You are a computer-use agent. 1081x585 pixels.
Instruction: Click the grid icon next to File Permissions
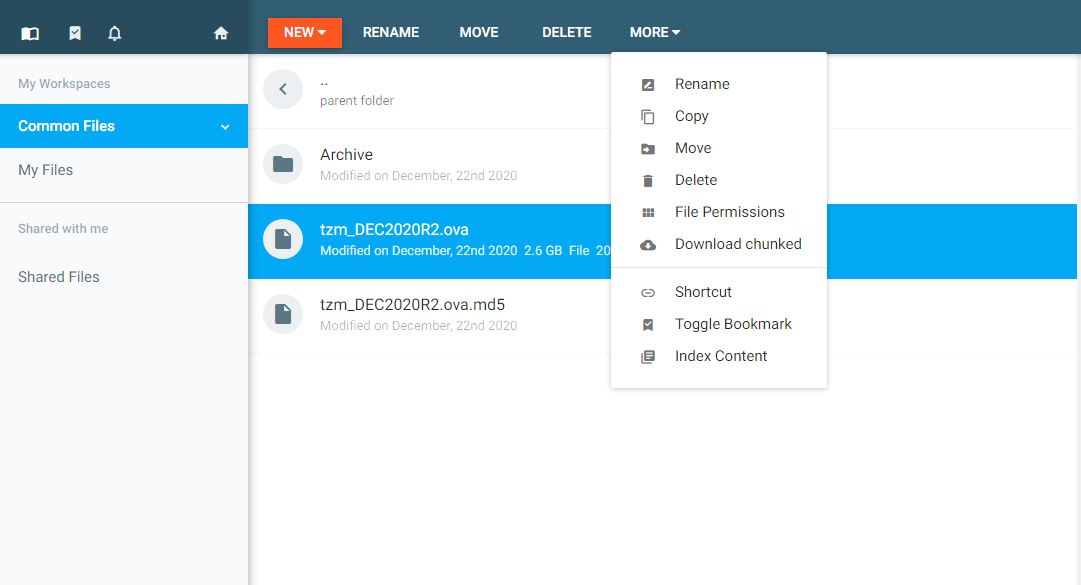point(648,211)
